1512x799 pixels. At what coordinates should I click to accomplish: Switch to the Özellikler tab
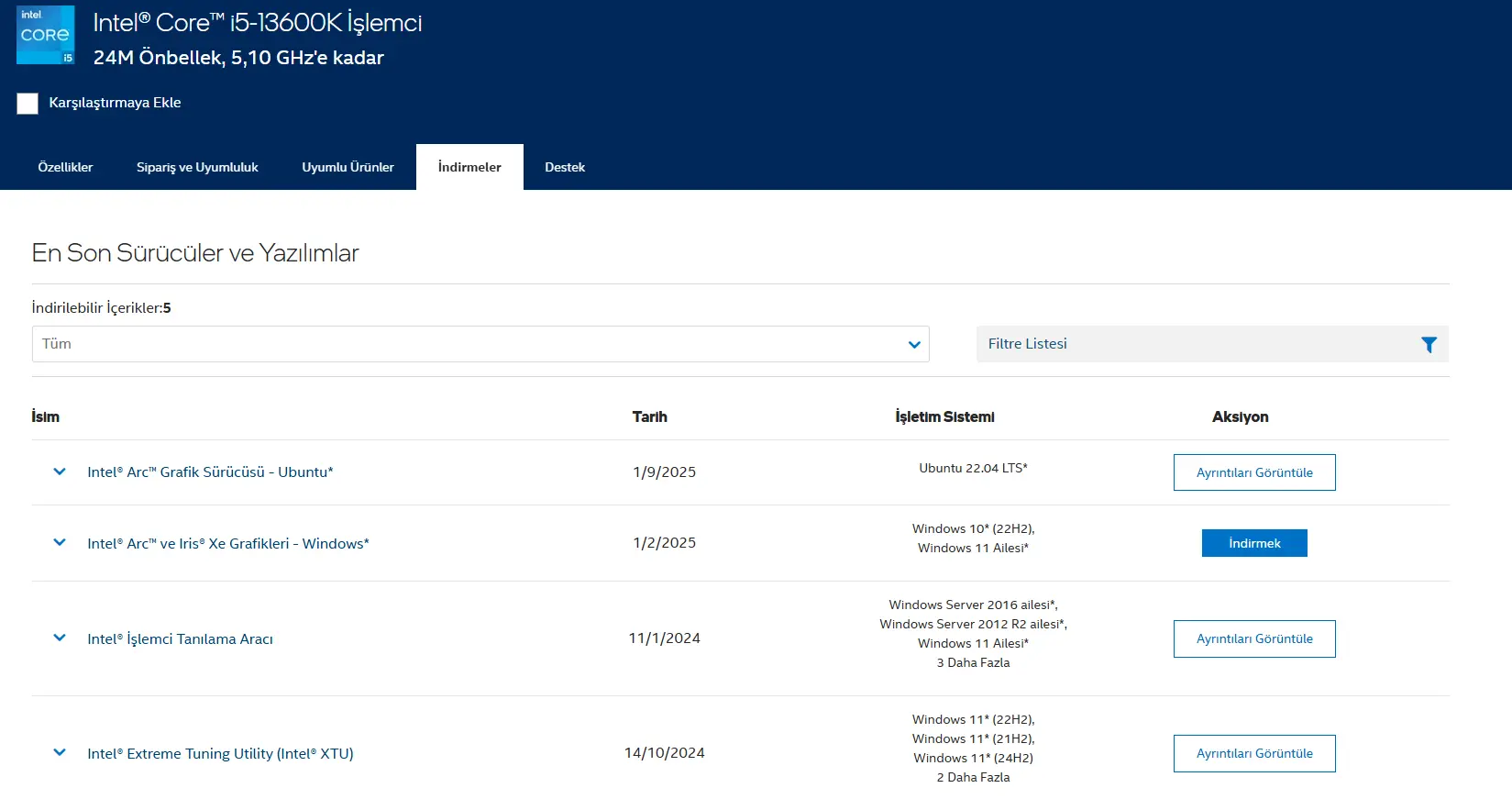click(x=65, y=167)
